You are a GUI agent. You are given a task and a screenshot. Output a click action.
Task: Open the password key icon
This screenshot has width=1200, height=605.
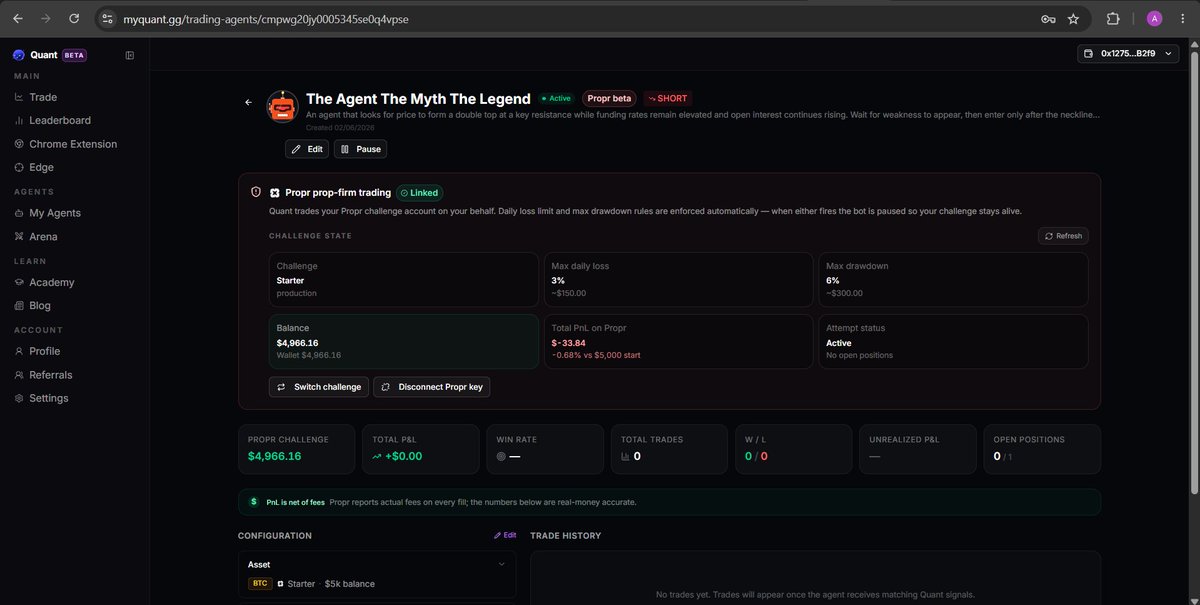pyautogui.click(x=1048, y=19)
